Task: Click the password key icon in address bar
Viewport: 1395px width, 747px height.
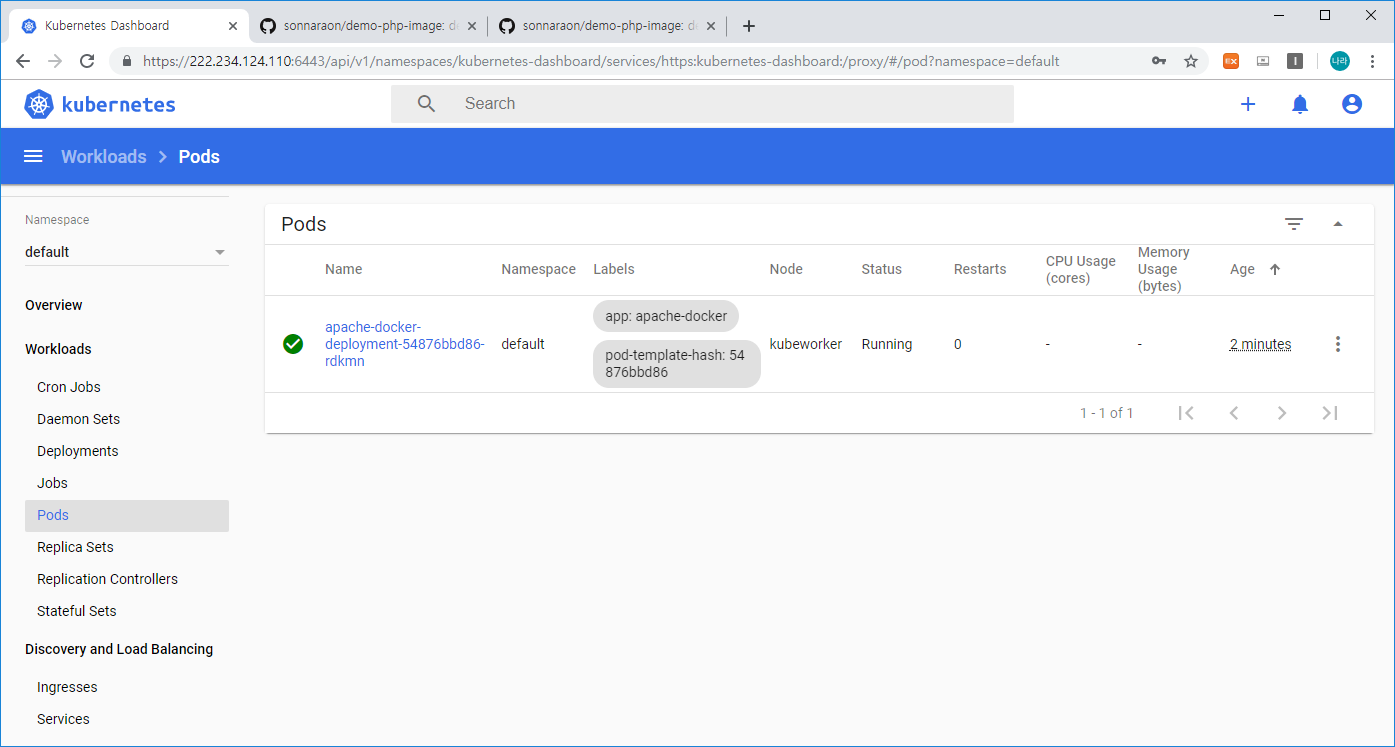Action: [1159, 61]
